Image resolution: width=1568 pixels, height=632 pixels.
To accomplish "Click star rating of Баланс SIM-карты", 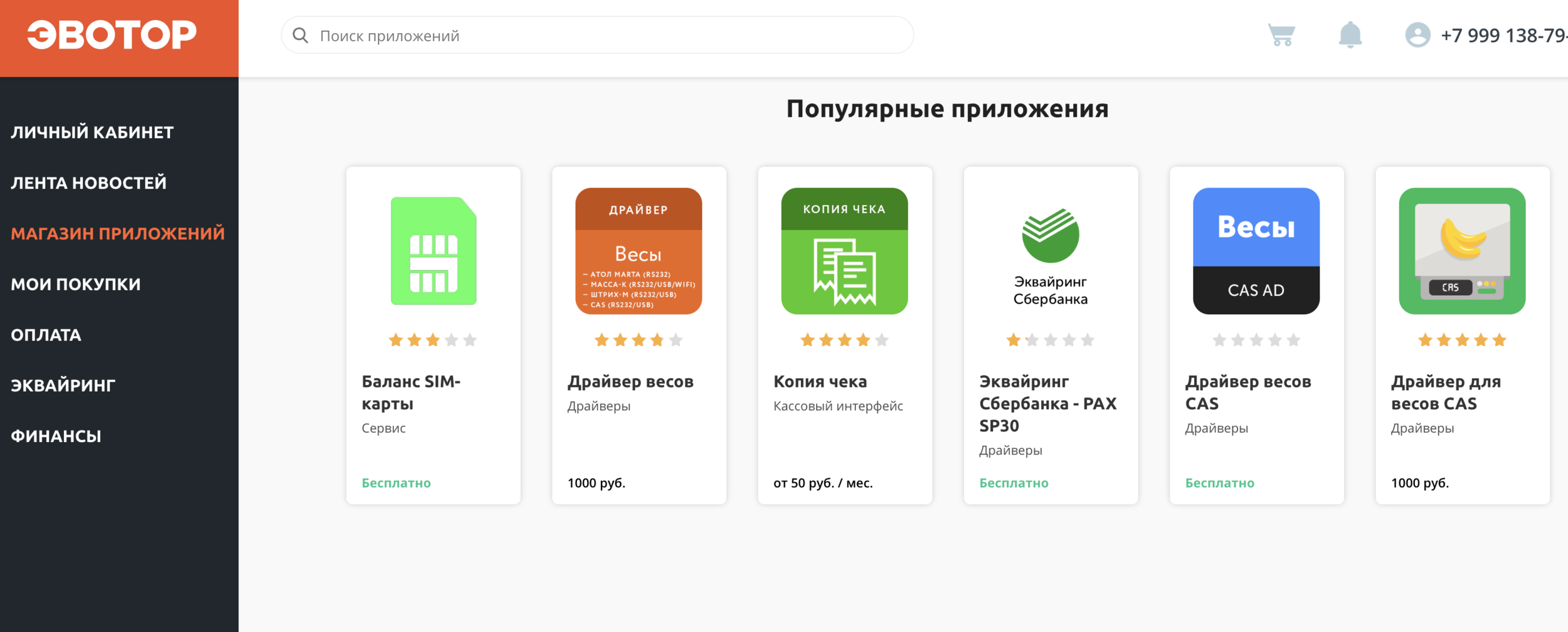I will (x=433, y=340).
